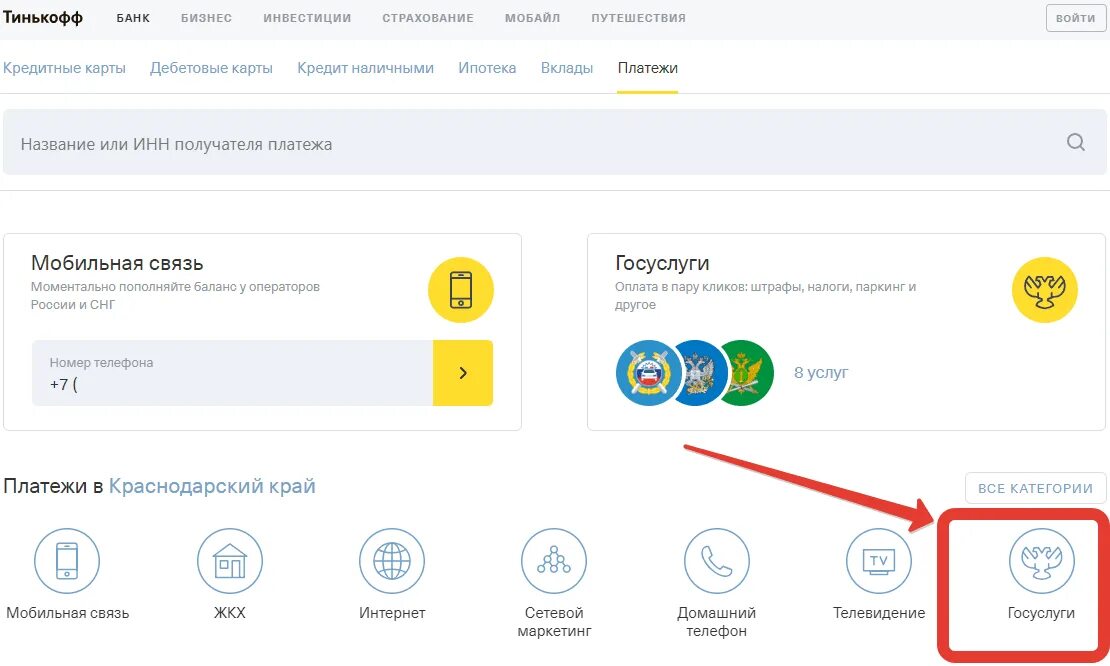Open ИНВЕСТИЦИИ top menu item

307,18
